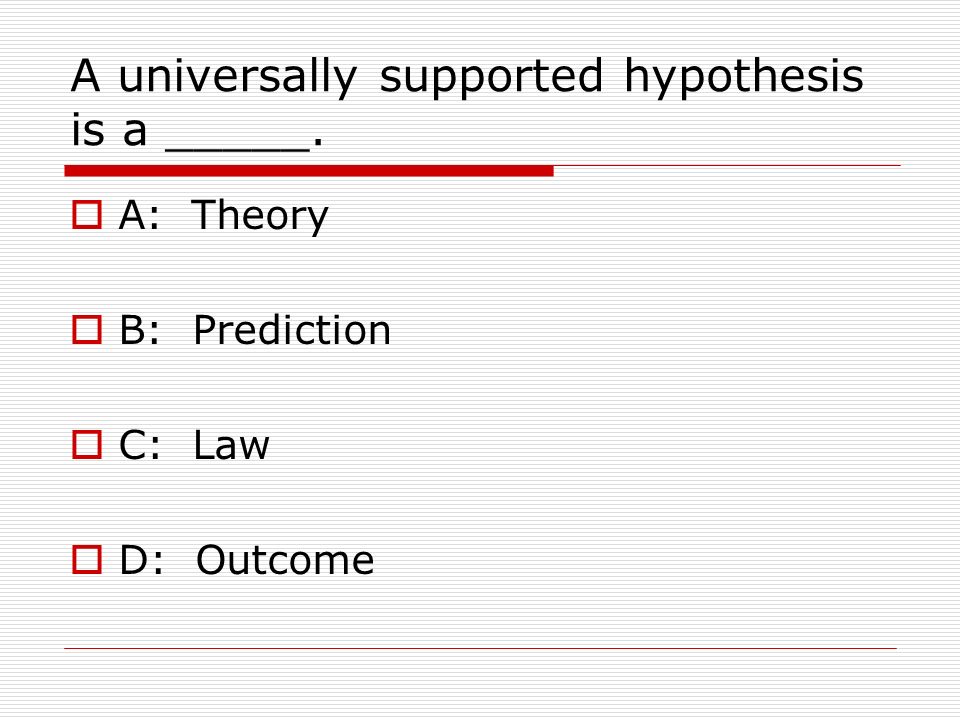Click the word 'supported' in the title
This screenshot has height=720, width=960.
tap(492, 78)
